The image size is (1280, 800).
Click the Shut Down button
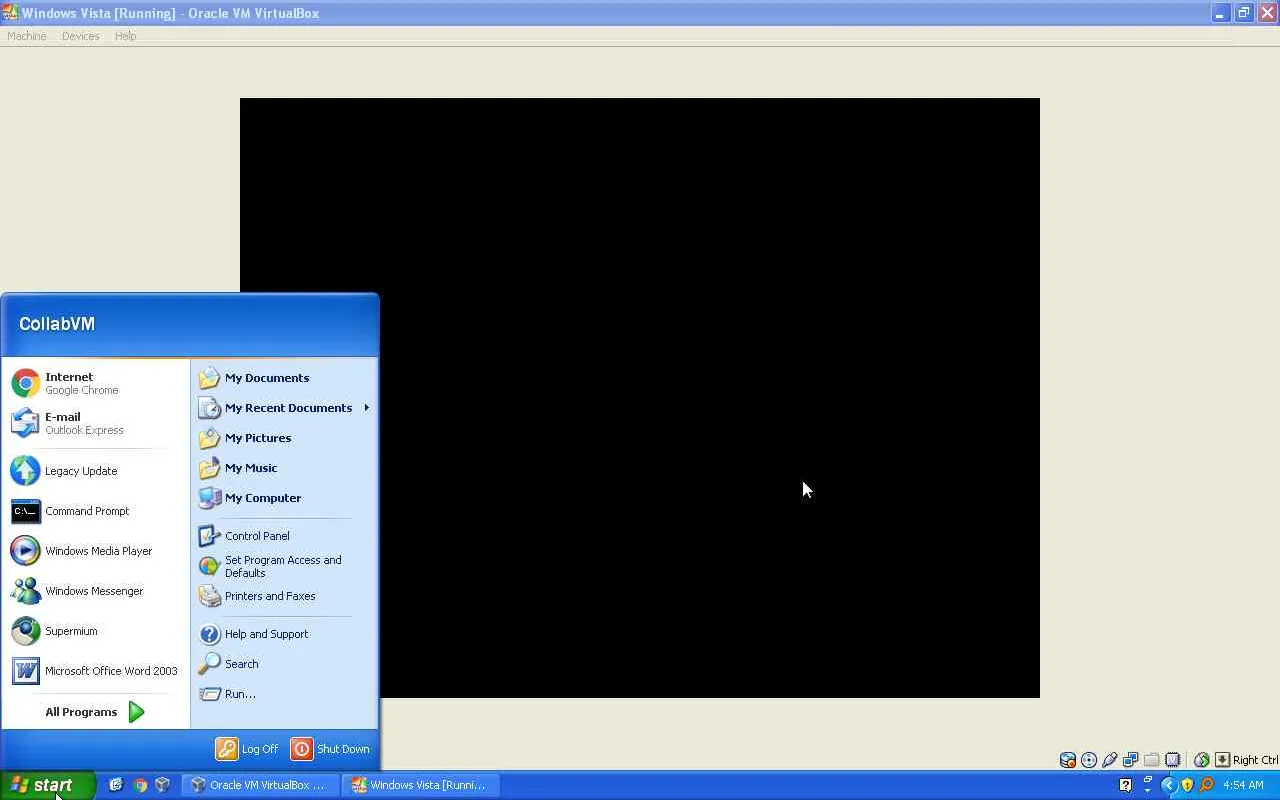coord(331,749)
